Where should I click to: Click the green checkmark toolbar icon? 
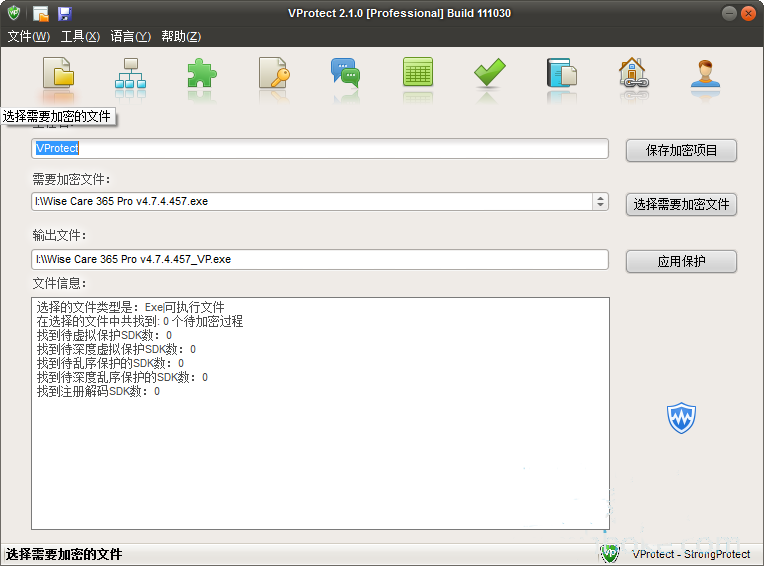(x=489, y=73)
